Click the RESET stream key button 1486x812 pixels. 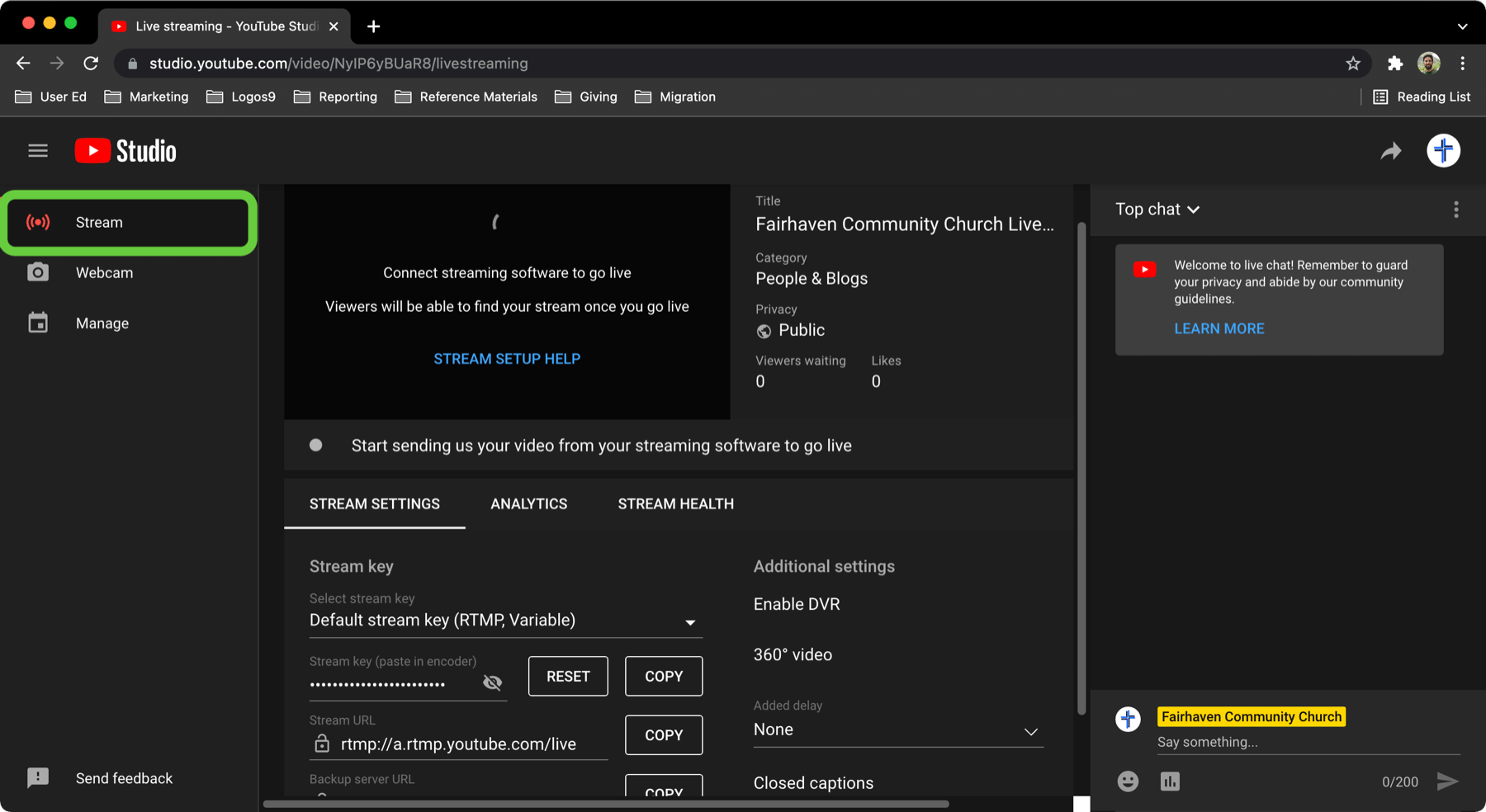(x=568, y=676)
